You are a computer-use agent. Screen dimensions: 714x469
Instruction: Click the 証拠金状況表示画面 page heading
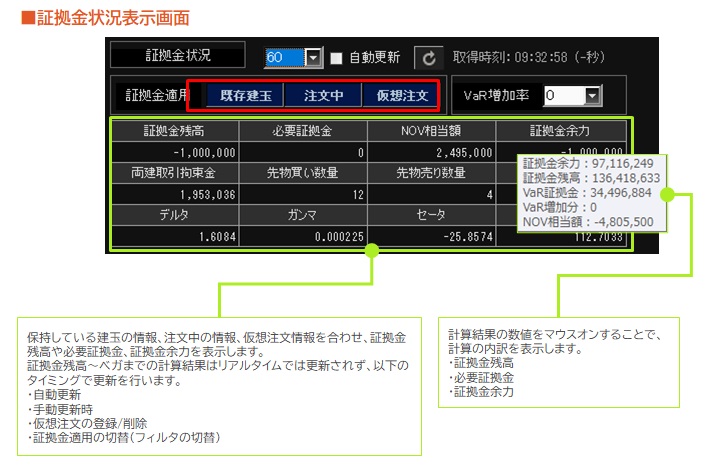[105, 18]
